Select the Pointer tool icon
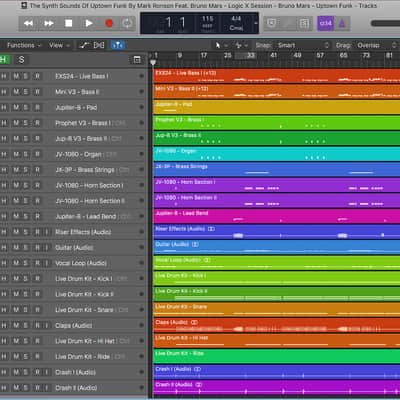Viewport: 400px width, 400px height. 218,45
